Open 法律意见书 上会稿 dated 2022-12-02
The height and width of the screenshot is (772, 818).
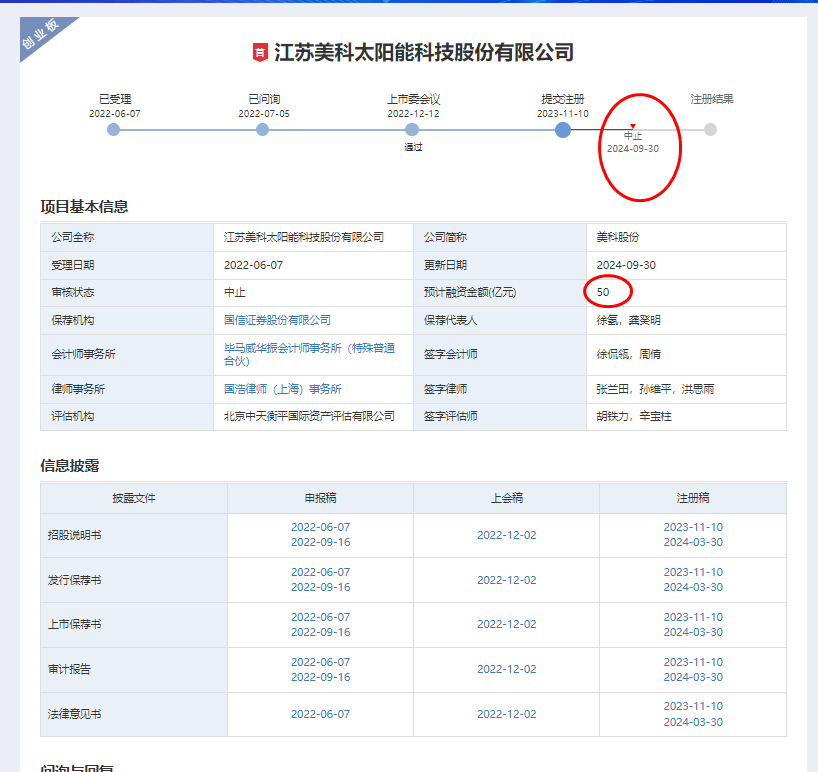507,714
